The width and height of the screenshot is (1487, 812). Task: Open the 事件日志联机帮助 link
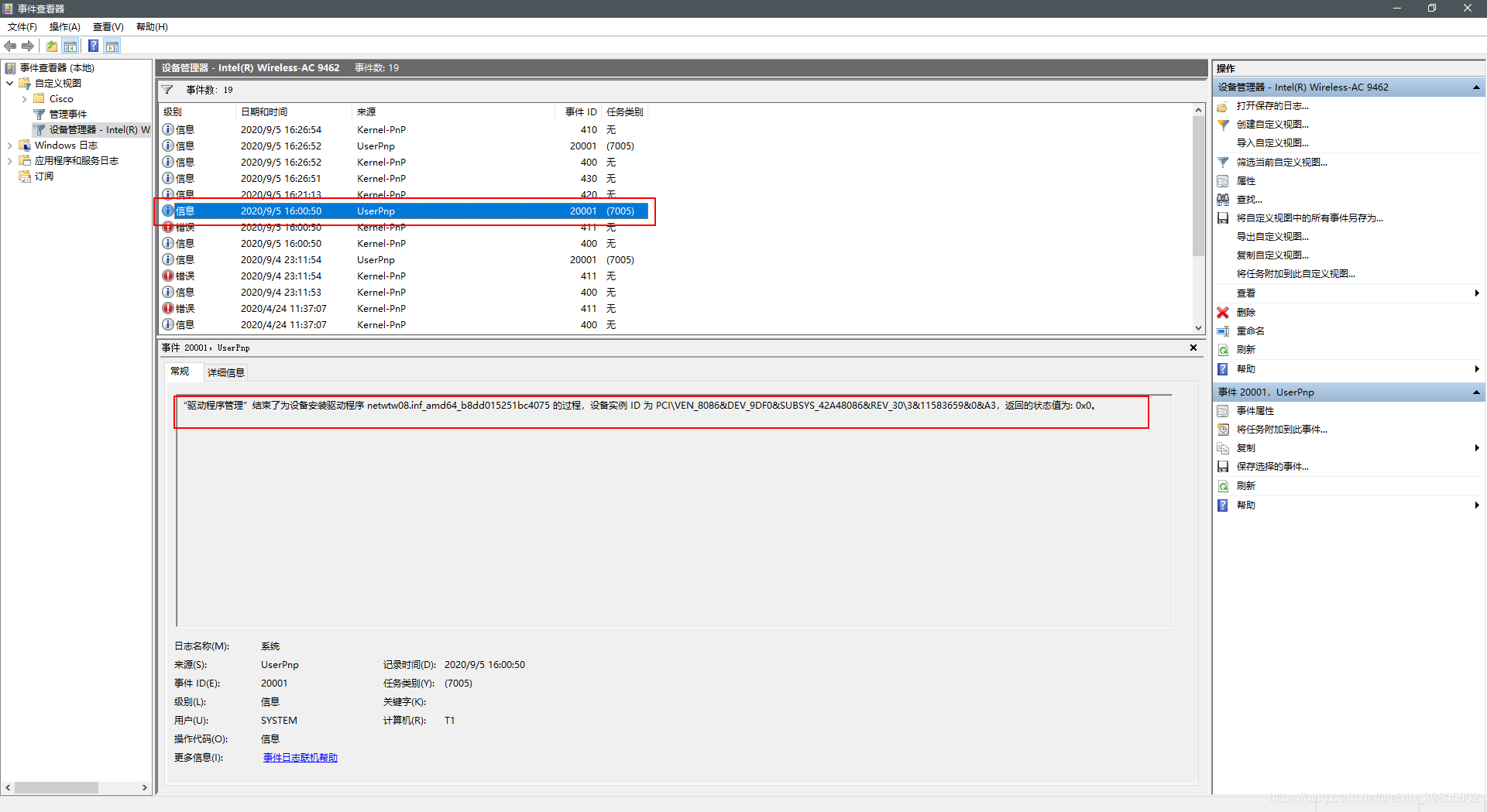point(300,758)
